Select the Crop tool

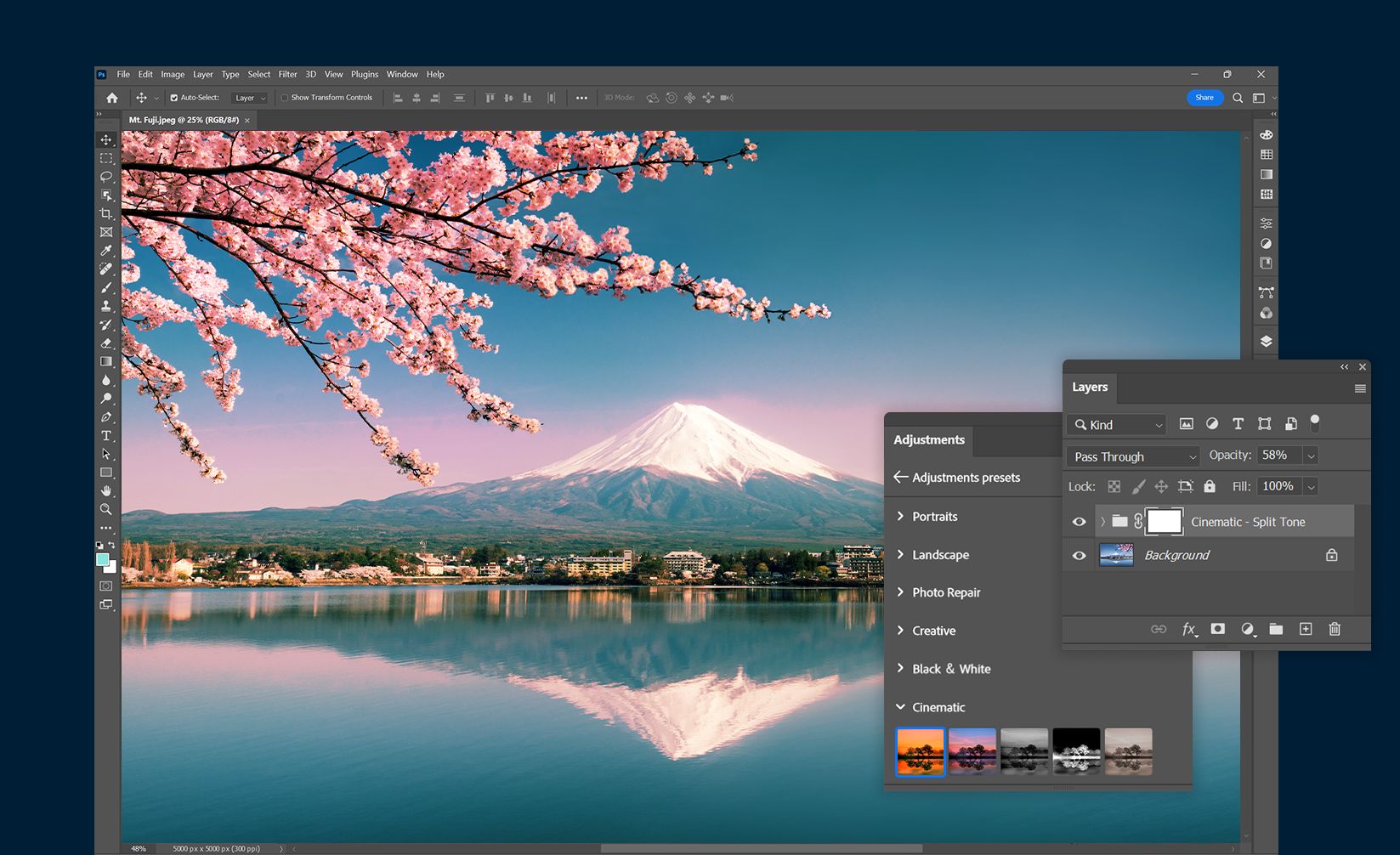click(106, 214)
